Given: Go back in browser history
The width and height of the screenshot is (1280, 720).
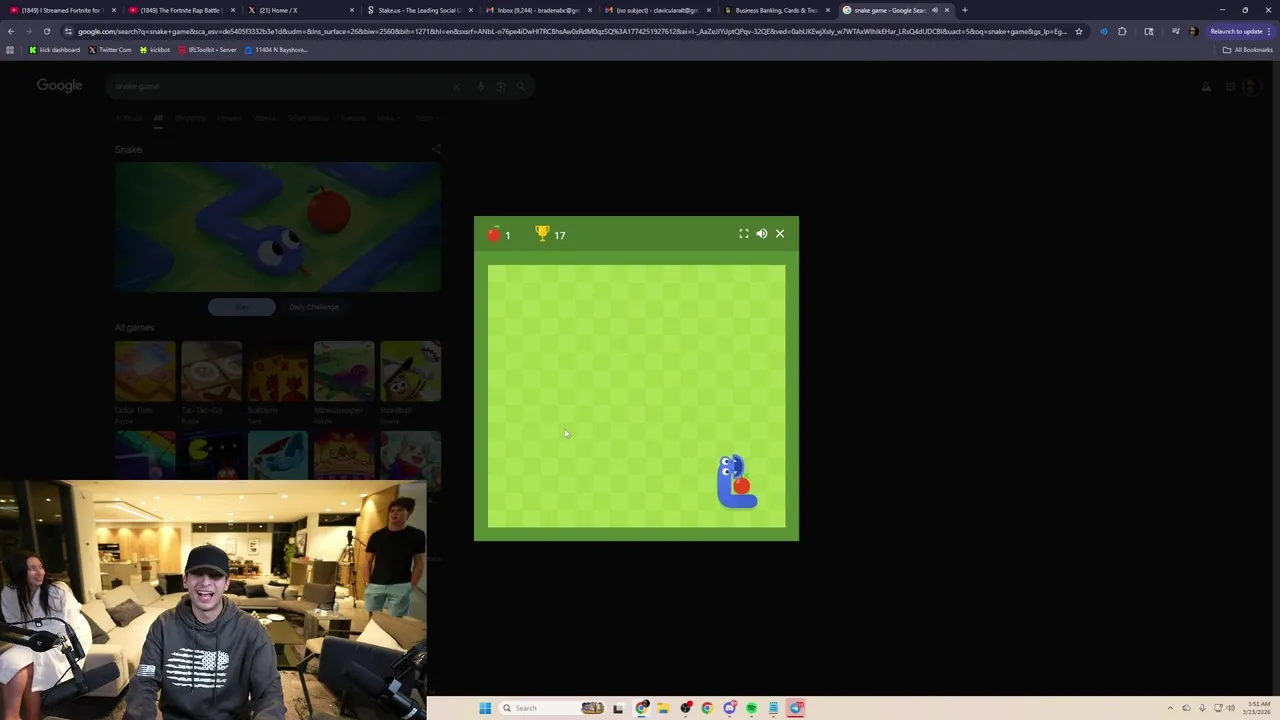Looking at the screenshot, I should (x=11, y=31).
